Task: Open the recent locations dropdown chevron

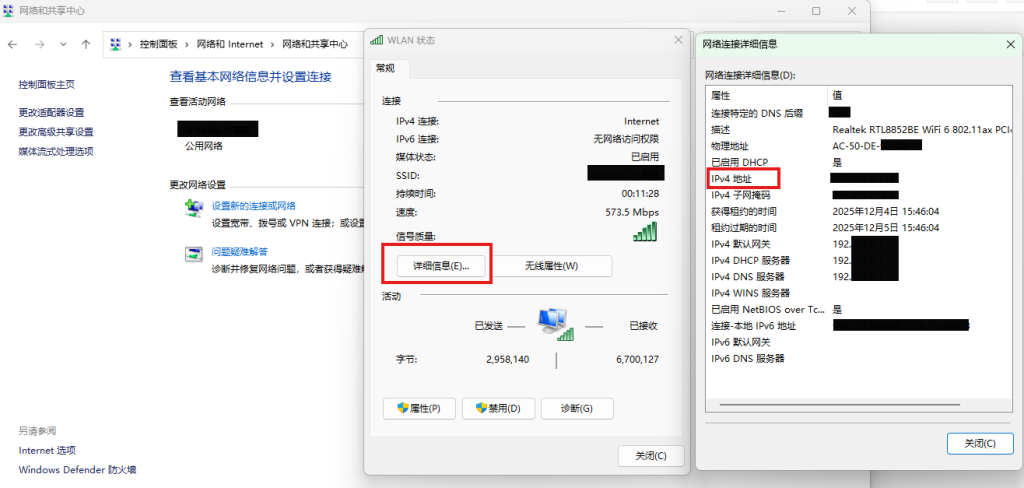Action: coord(63,44)
